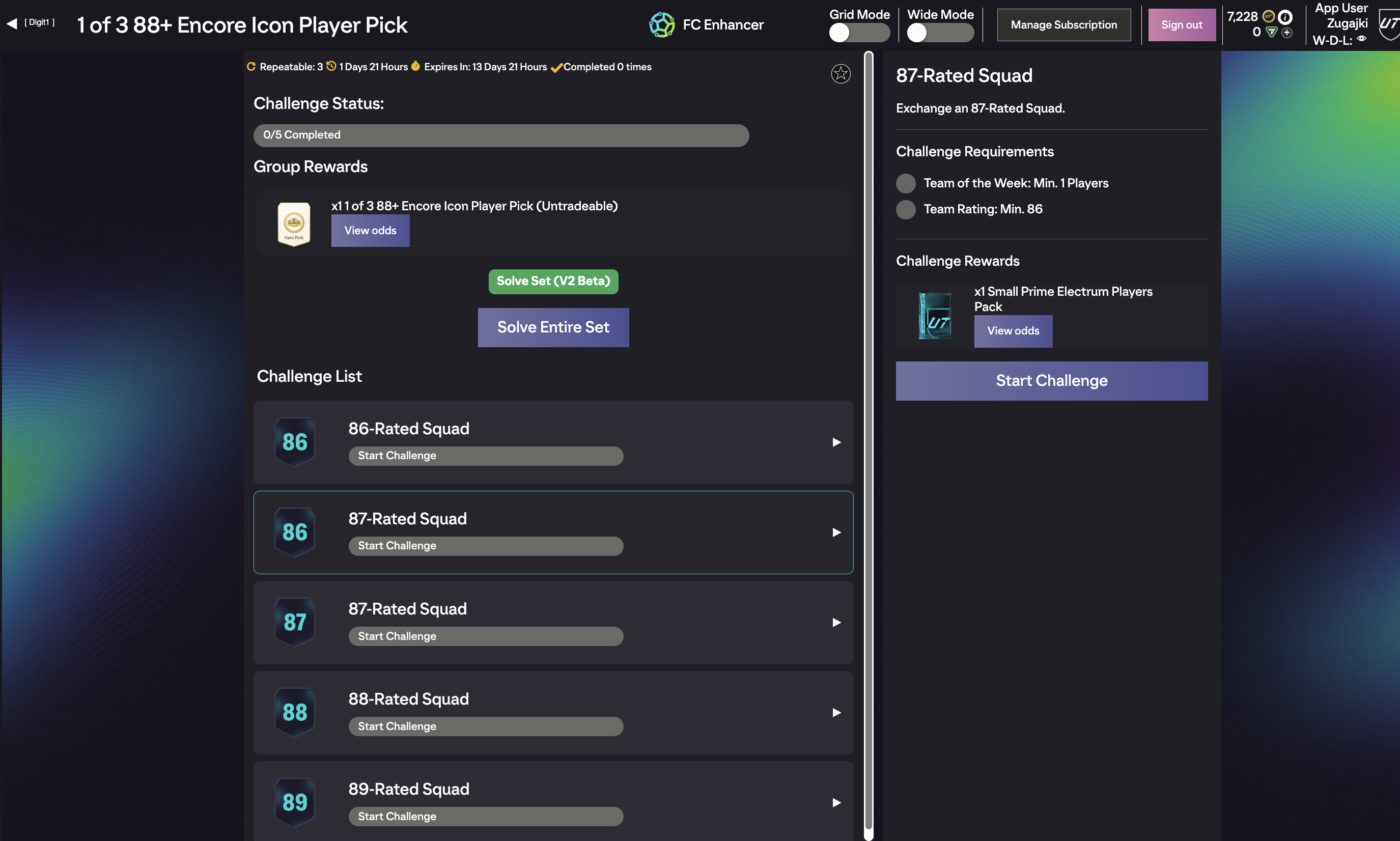Click the challenge list vertical scrollbar
The image size is (1400, 841).
pyautogui.click(x=868, y=442)
